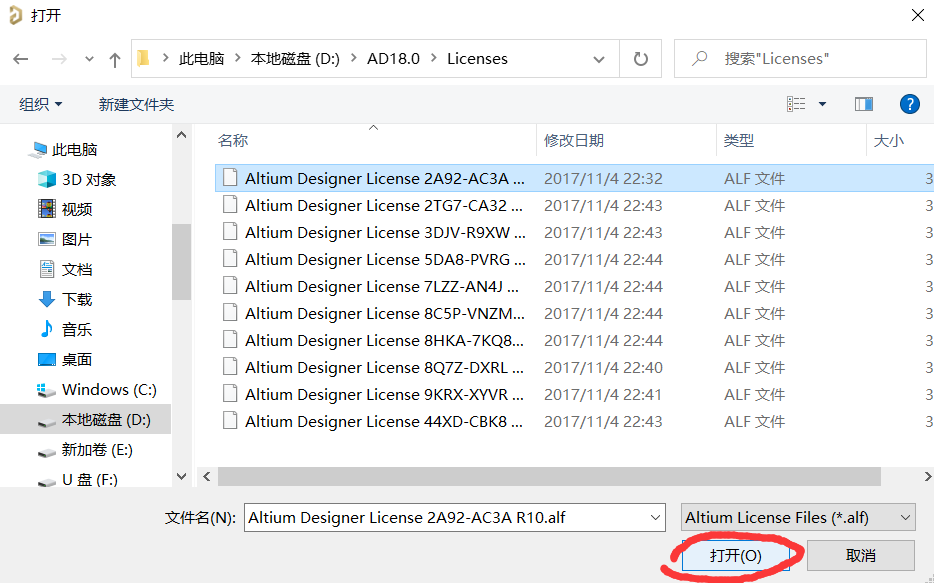This screenshot has width=934, height=583.
Task: Expand address bar history dropdown
Action: pyautogui.click(x=599, y=59)
